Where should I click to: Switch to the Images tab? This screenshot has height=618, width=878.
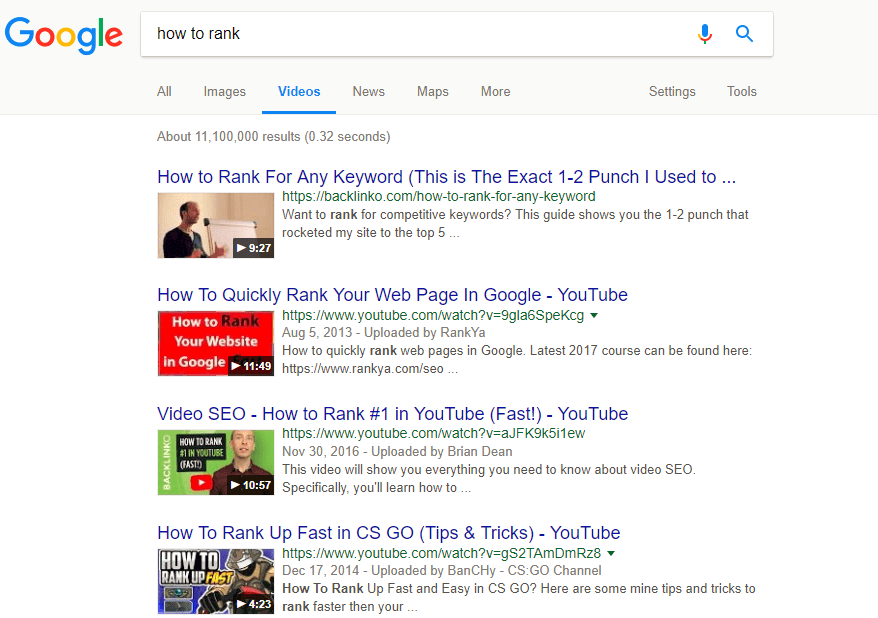coord(225,91)
